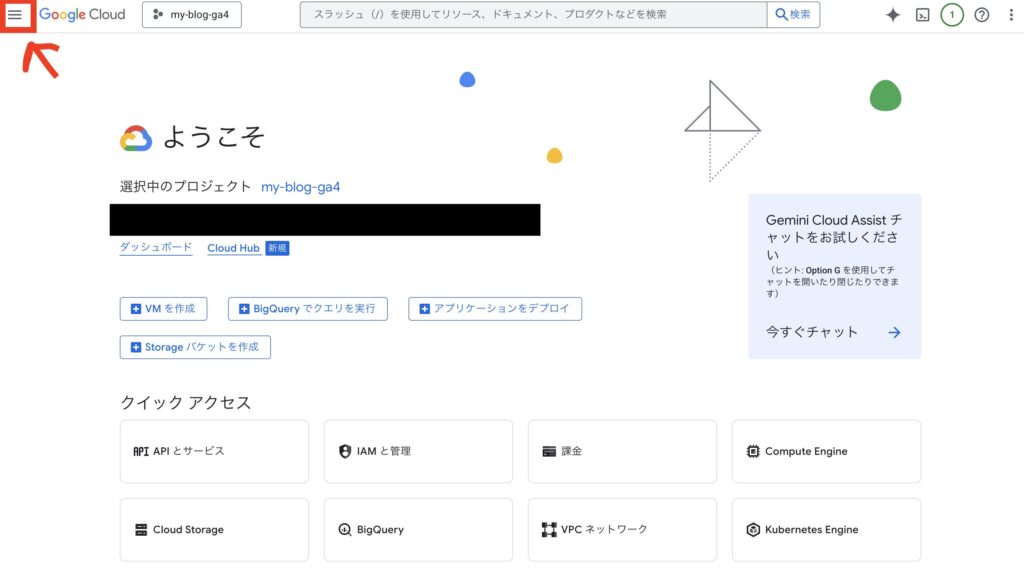Open IAM と管理 quick access card
The width and height of the screenshot is (1024, 583).
pyautogui.click(x=418, y=451)
